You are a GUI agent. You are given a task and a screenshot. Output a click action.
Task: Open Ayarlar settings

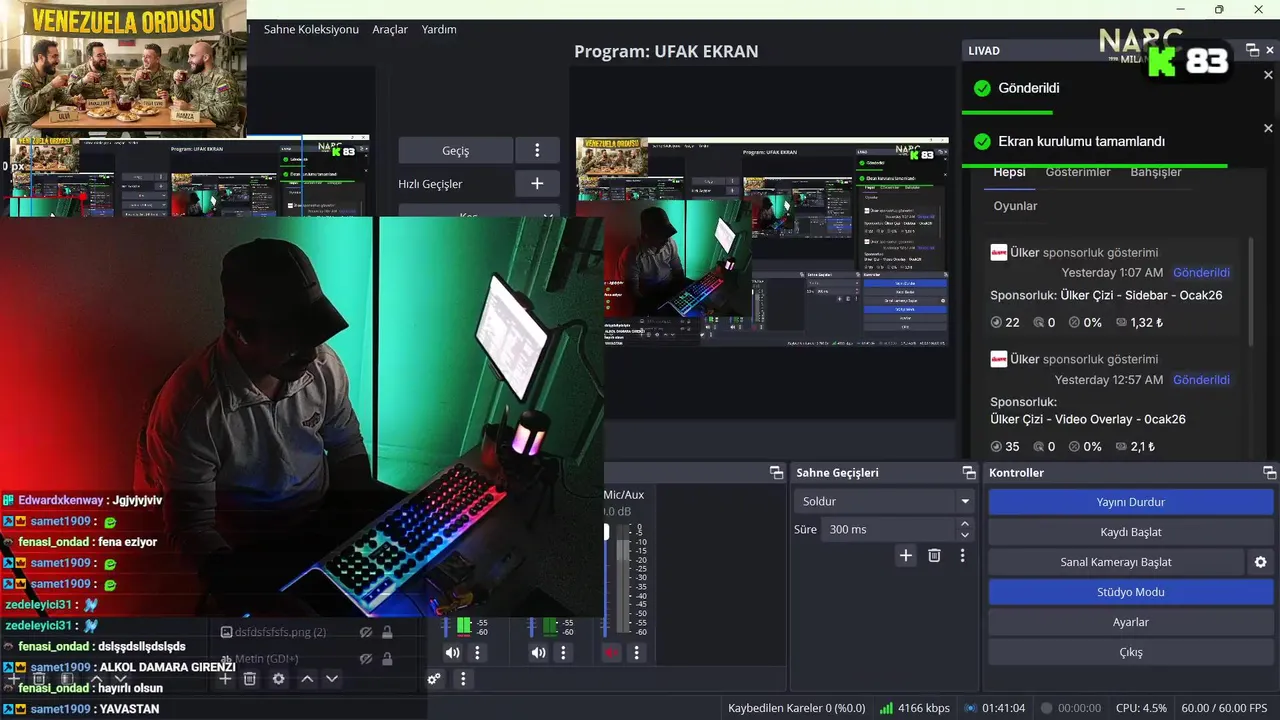(1130, 622)
